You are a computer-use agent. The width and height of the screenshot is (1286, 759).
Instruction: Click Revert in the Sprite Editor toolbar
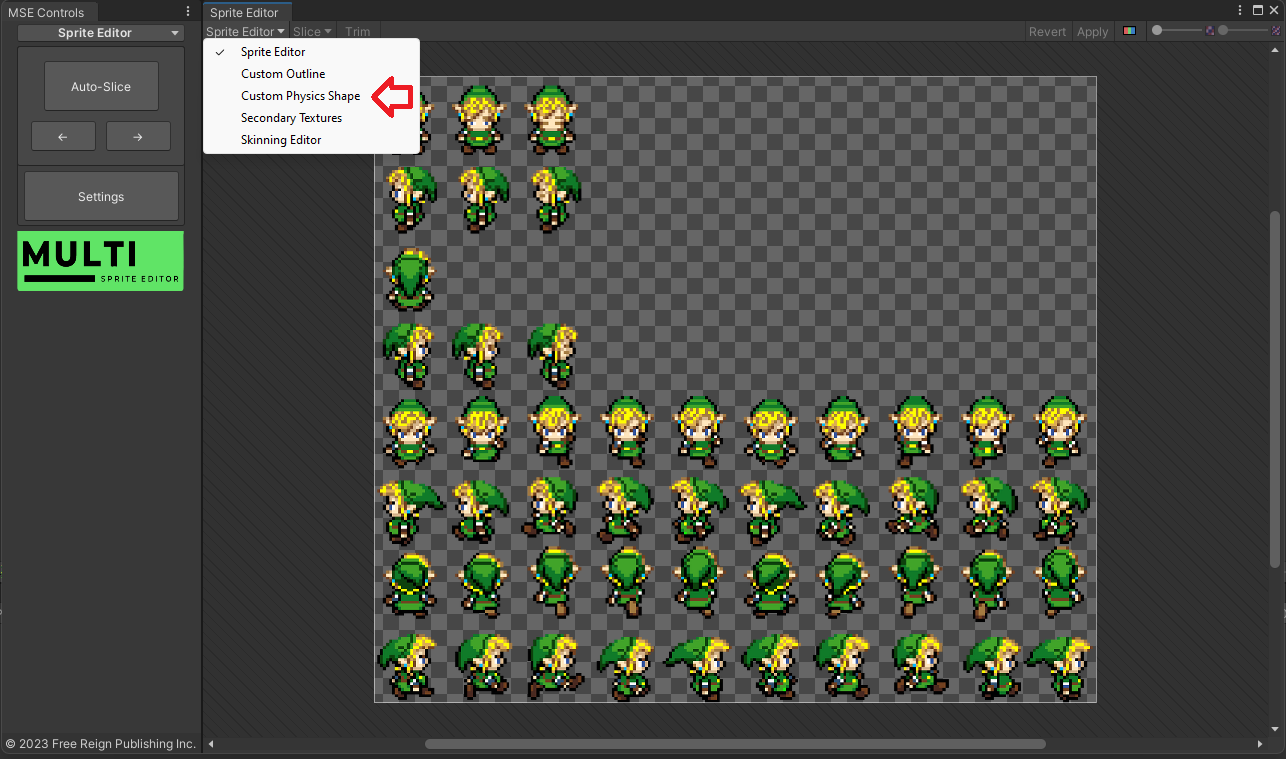[1047, 32]
